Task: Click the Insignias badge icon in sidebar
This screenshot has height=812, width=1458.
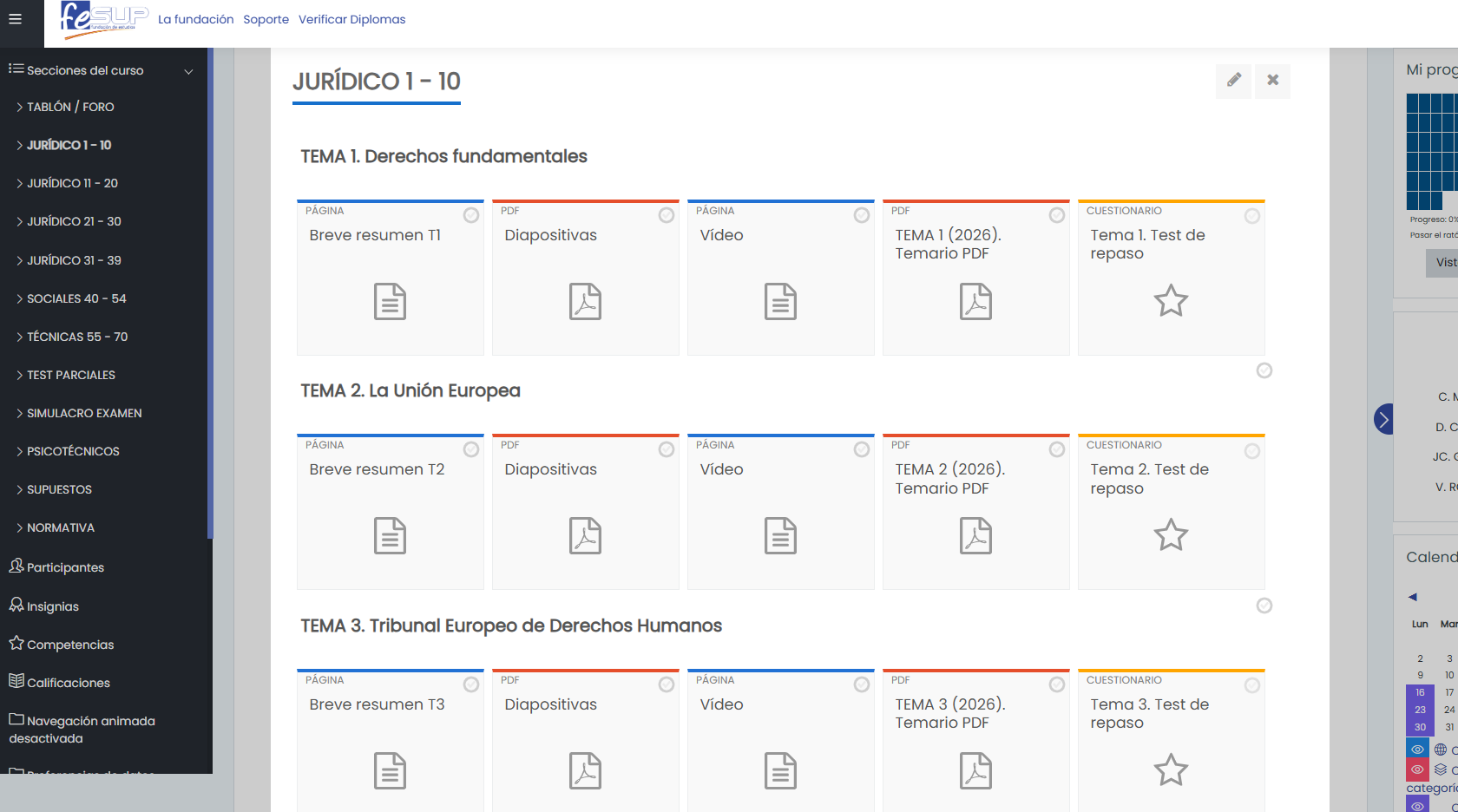Action: pos(16,606)
